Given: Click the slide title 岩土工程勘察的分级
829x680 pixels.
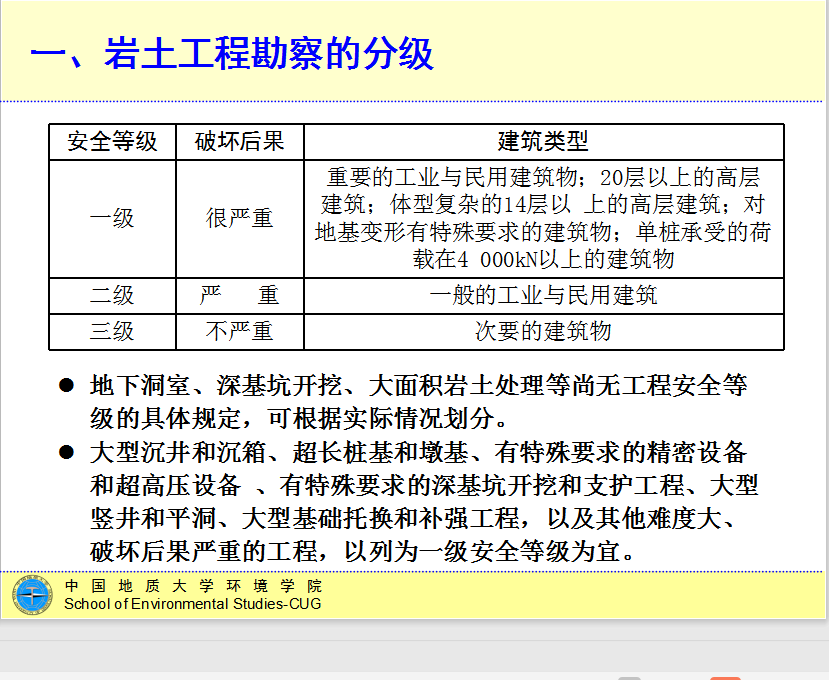Looking at the screenshot, I should click(x=232, y=53).
